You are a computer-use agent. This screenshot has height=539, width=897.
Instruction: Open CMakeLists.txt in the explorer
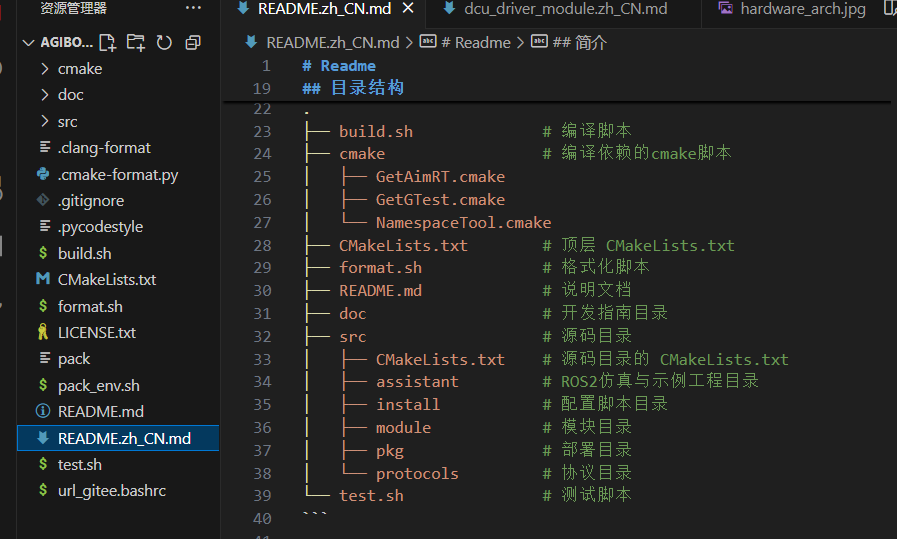106,279
